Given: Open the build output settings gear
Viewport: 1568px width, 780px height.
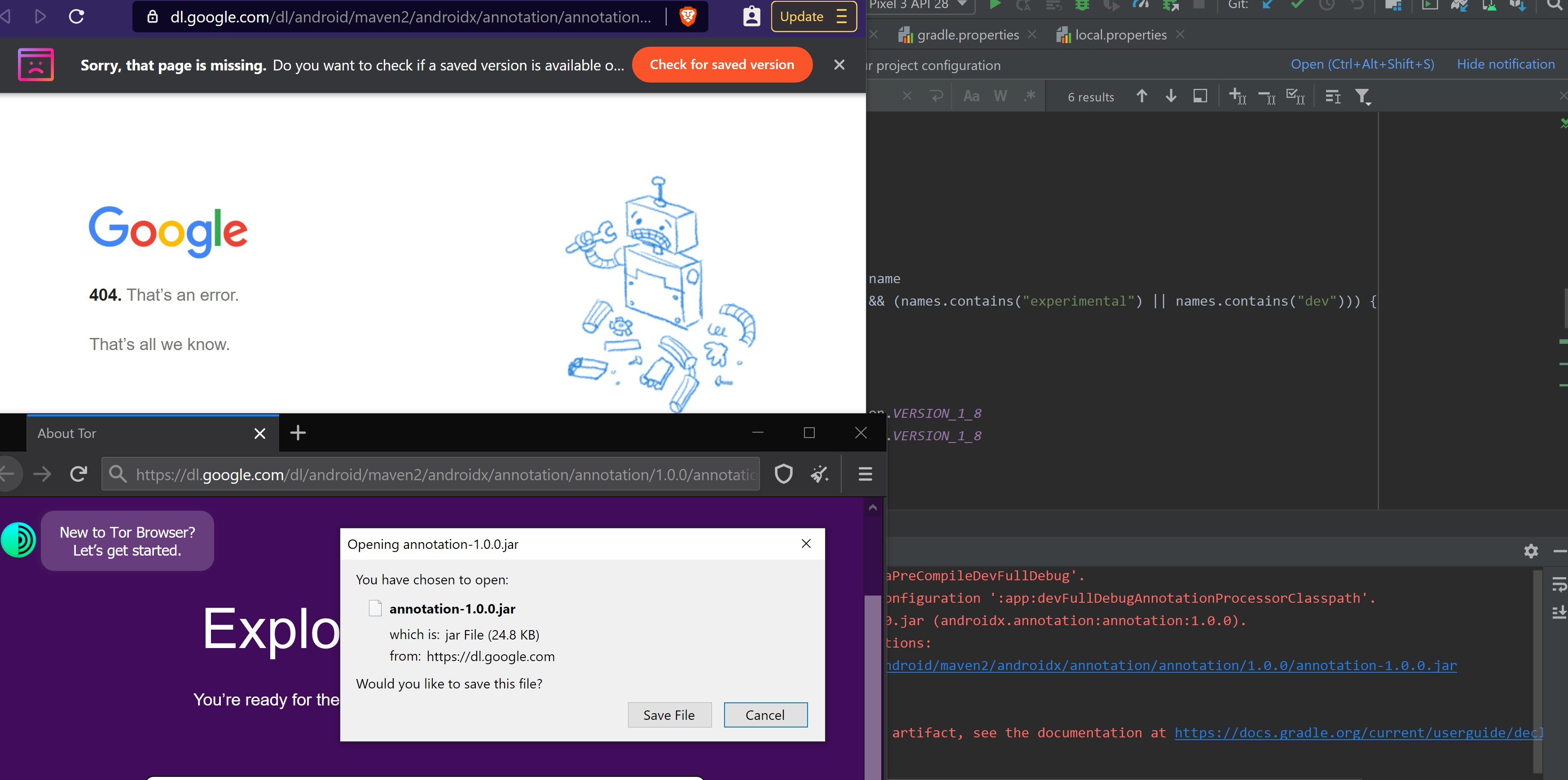Looking at the screenshot, I should (1531, 551).
